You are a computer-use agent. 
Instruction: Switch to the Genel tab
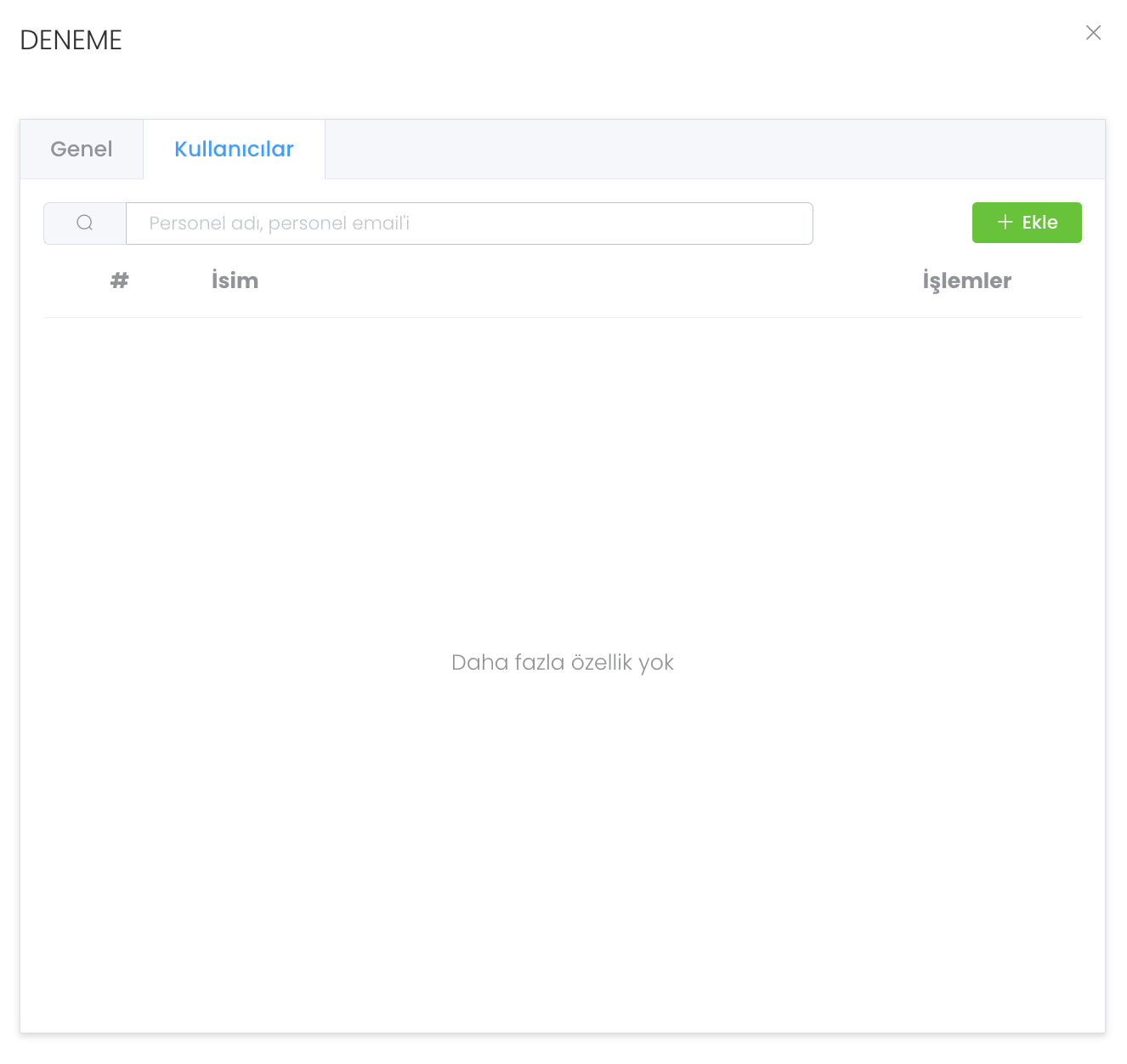82,150
